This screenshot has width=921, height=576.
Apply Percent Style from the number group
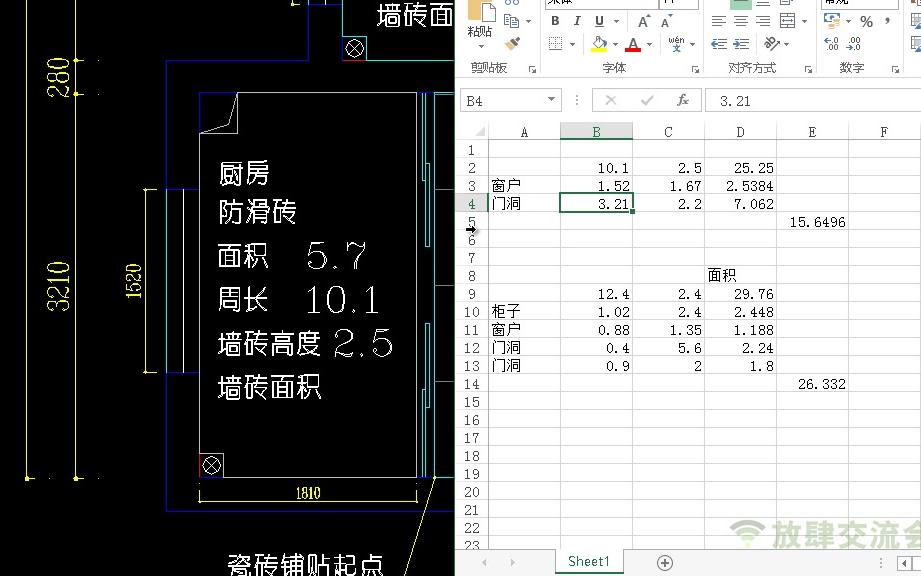tap(869, 21)
